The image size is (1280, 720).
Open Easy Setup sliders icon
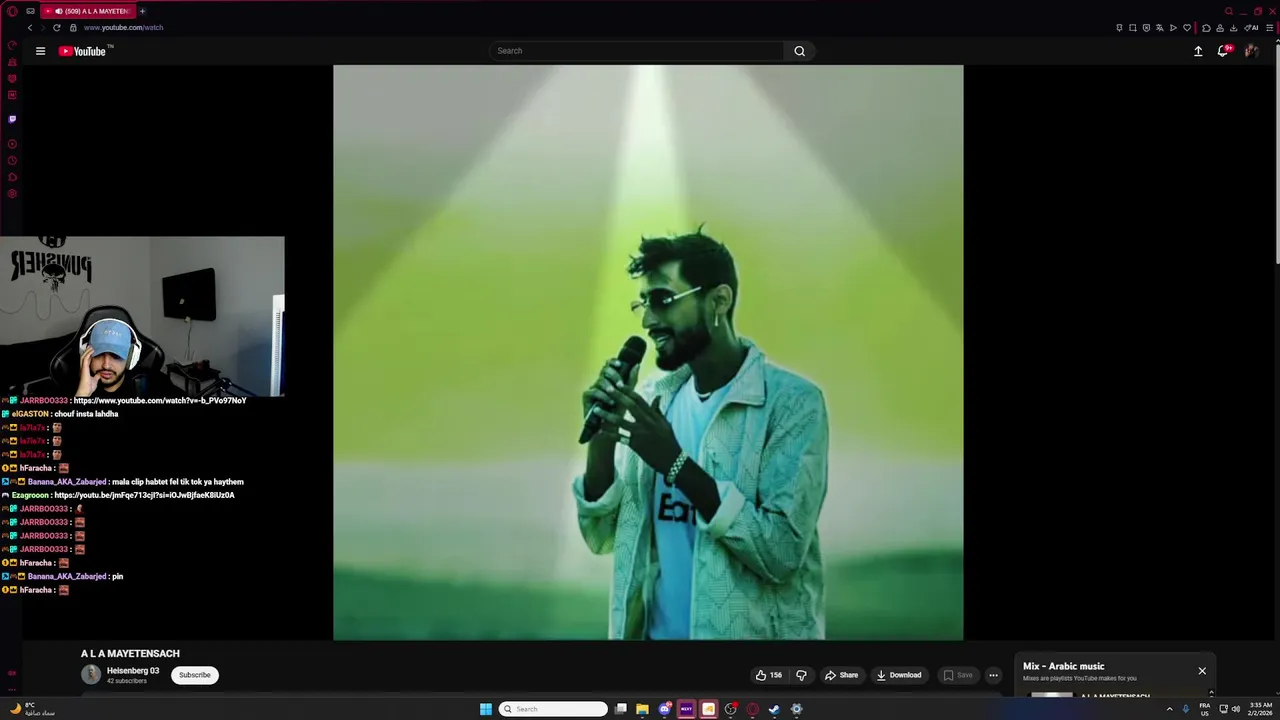1269,28
